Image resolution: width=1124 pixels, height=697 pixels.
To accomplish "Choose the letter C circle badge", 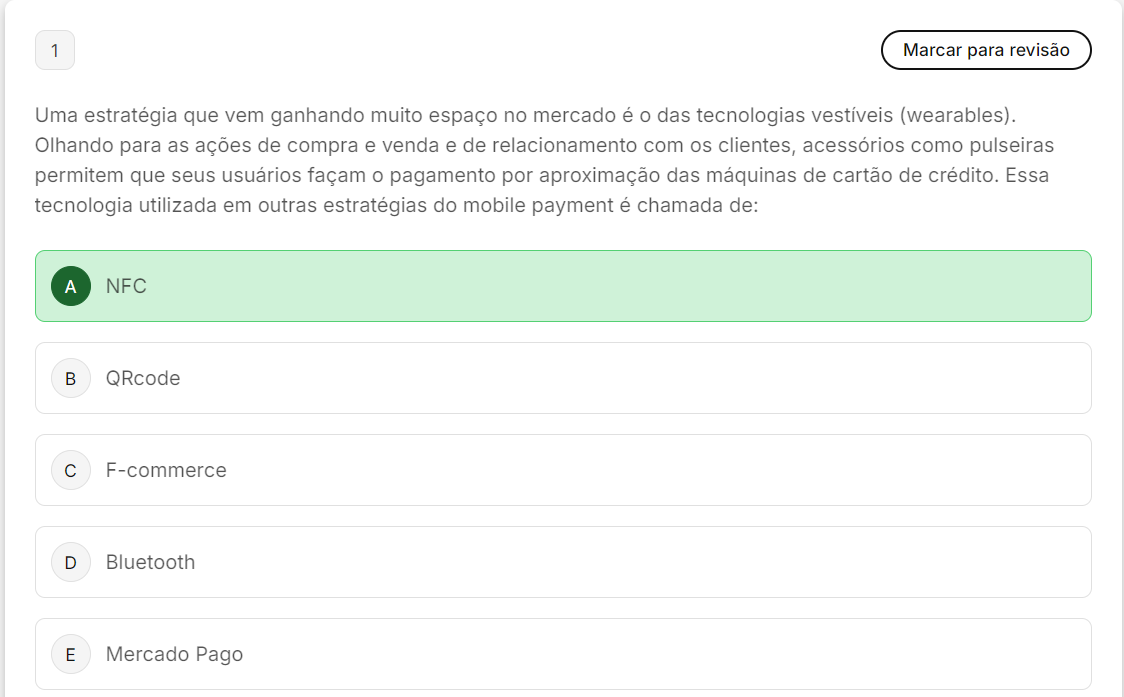I will 71,470.
